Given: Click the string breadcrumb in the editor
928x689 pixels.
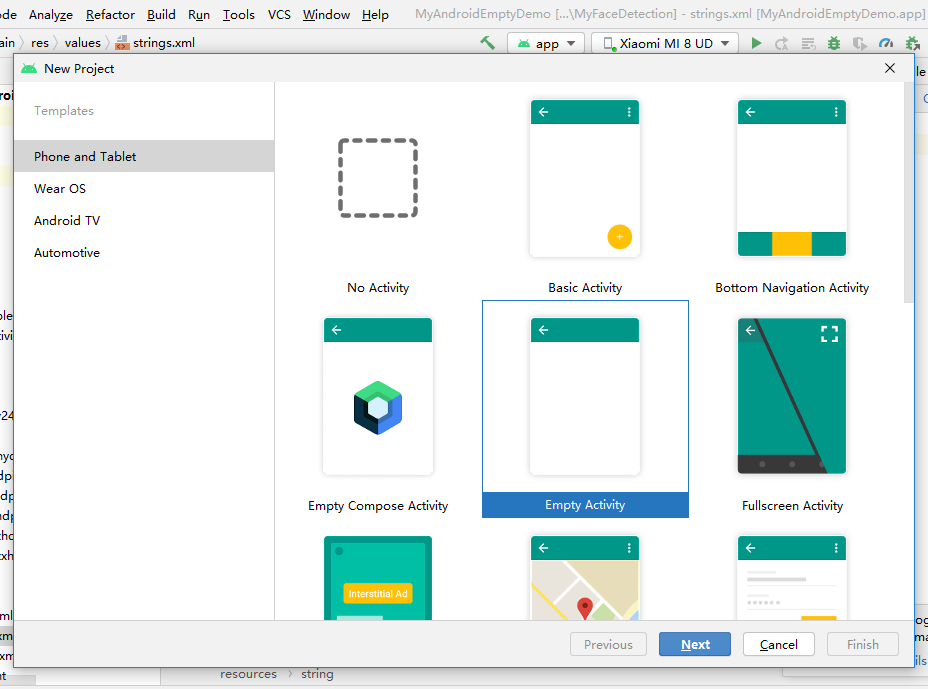Looking at the screenshot, I should pos(317,674).
